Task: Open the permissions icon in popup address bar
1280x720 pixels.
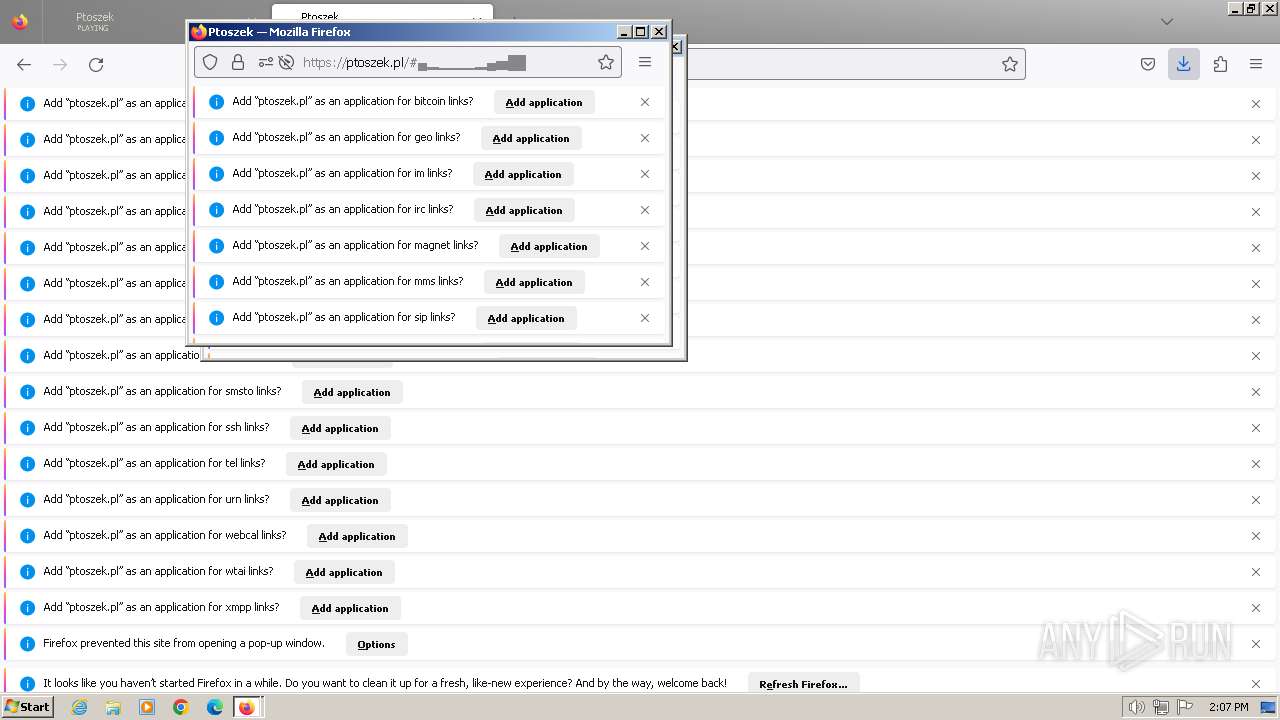Action: click(x=265, y=62)
